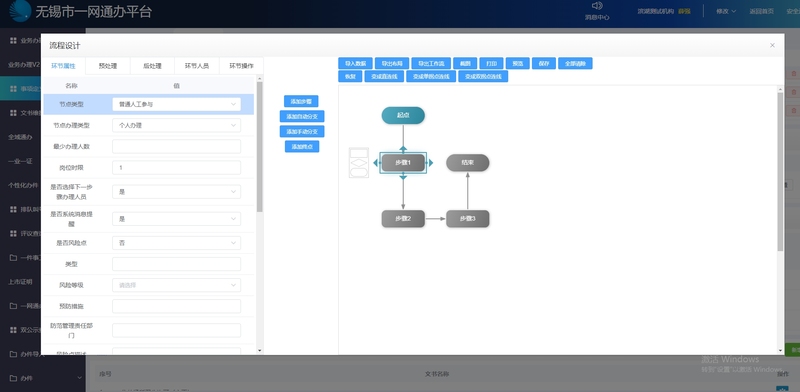Select the 步骤3 node in the flowchart
800x392 pixels.
(x=467, y=218)
